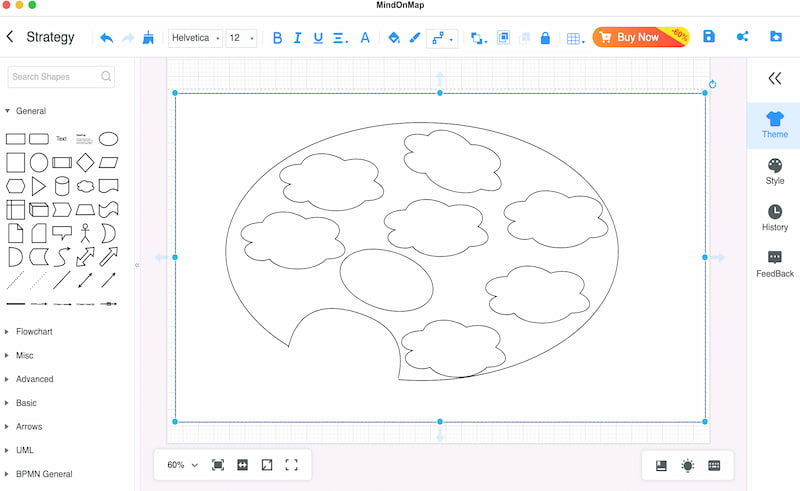The image size is (800, 491).
Task: Click the rotation handle of the selection
Action: point(713,84)
